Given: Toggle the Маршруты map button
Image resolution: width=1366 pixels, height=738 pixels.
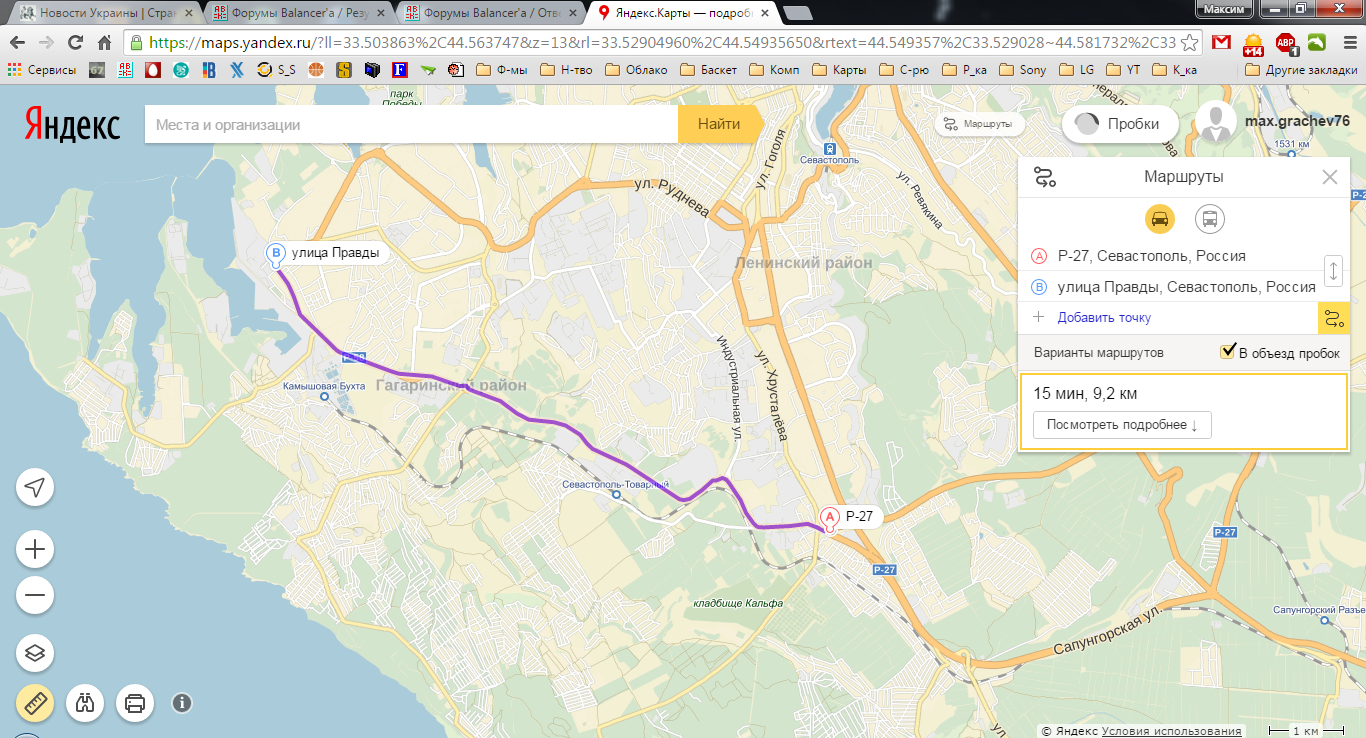Looking at the screenshot, I should pos(979,125).
